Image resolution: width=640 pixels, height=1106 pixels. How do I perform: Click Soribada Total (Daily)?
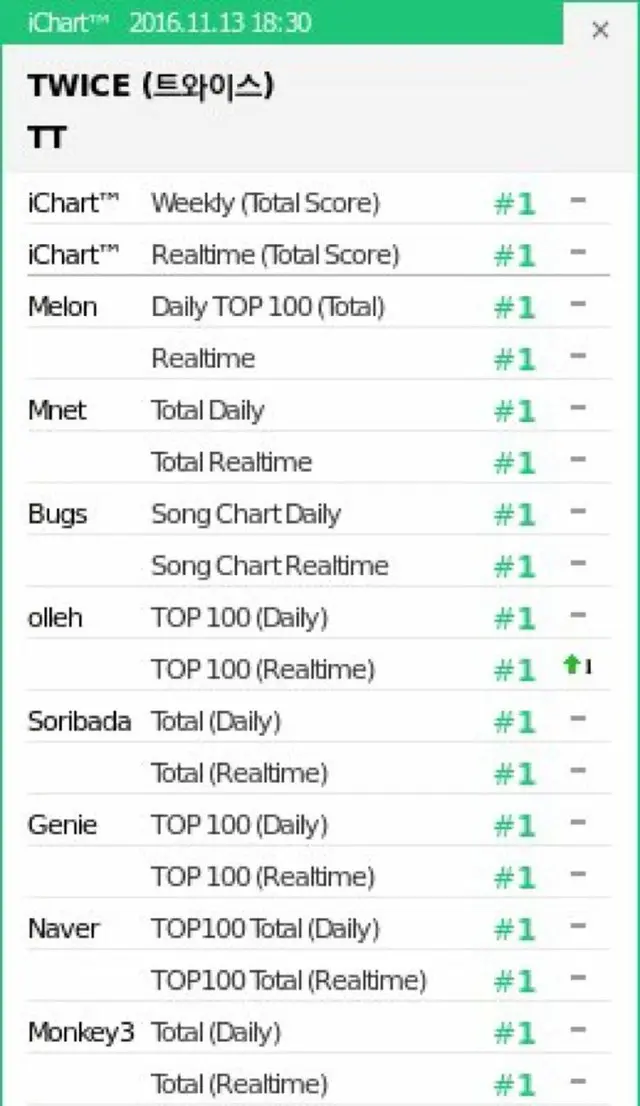pos(216,721)
